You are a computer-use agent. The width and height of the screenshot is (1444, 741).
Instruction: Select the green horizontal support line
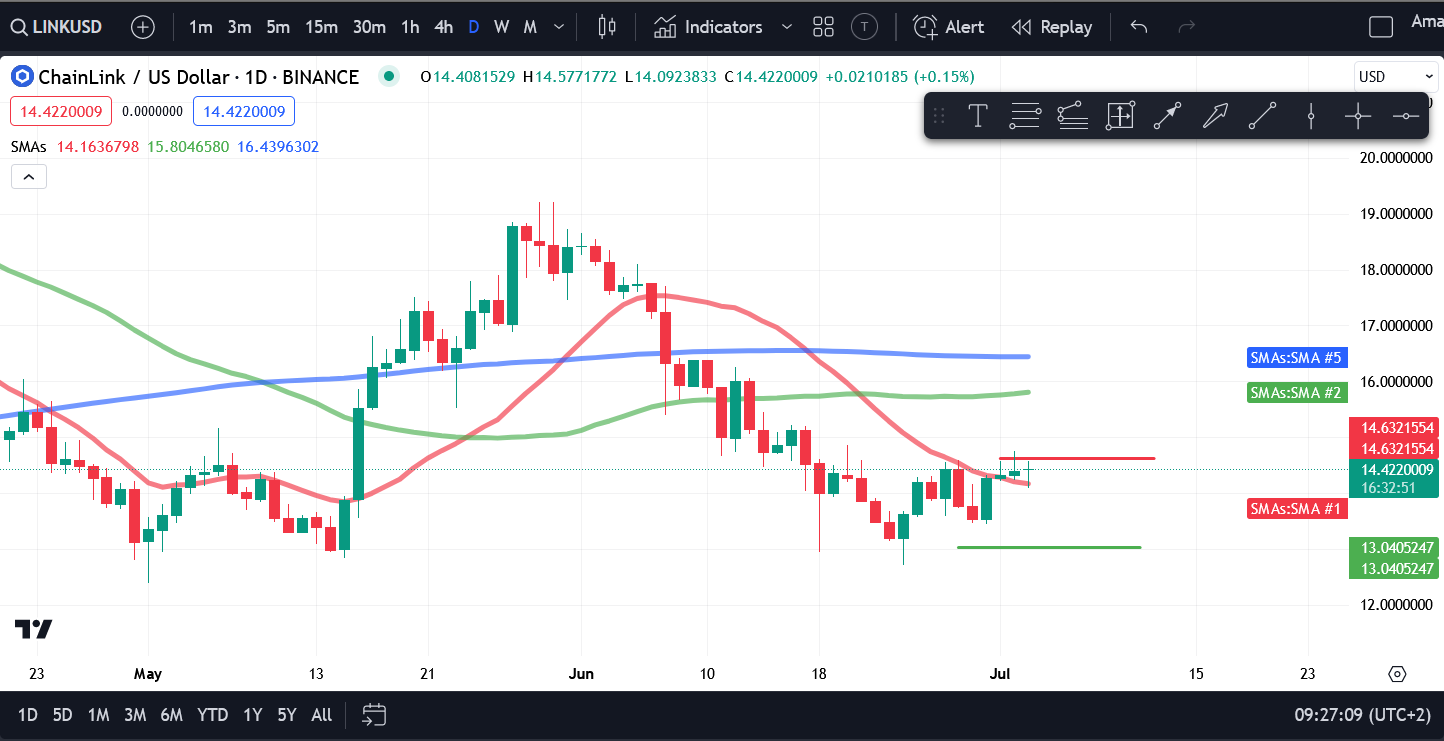coord(1049,547)
